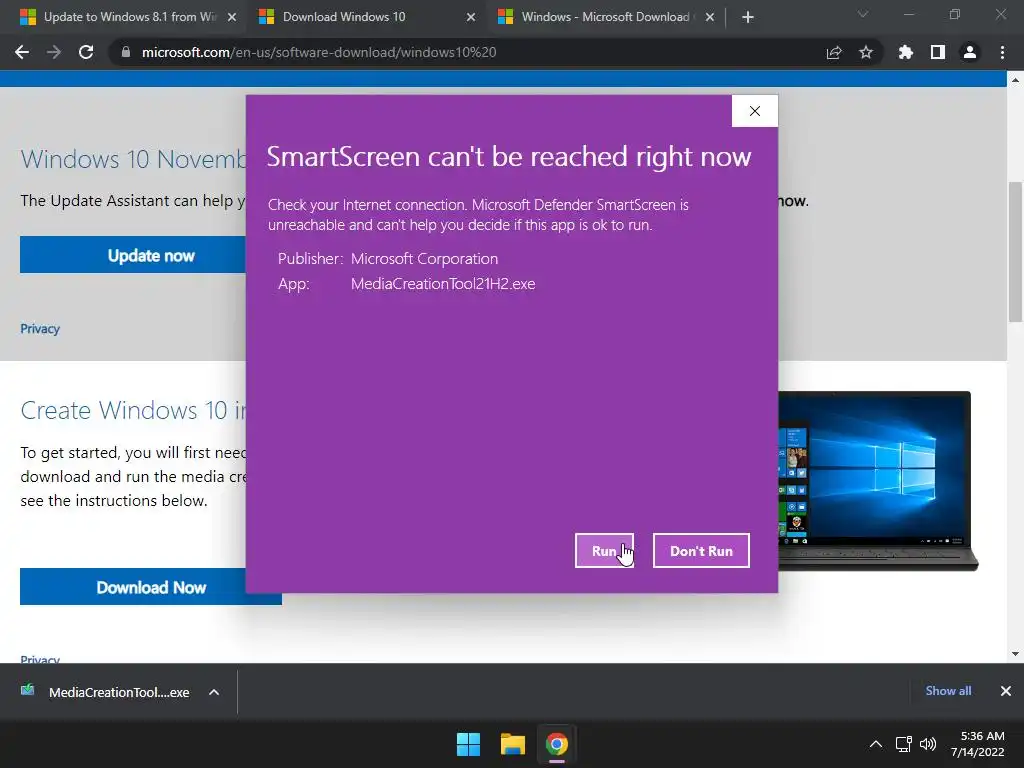Close the downloads bar

point(1006,691)
